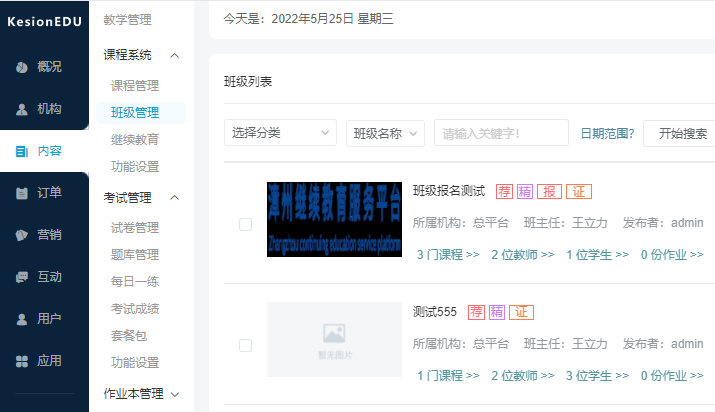715x412 pixels.
Task: Select the 订单 orders icon
Action: [x=22, y=193]
